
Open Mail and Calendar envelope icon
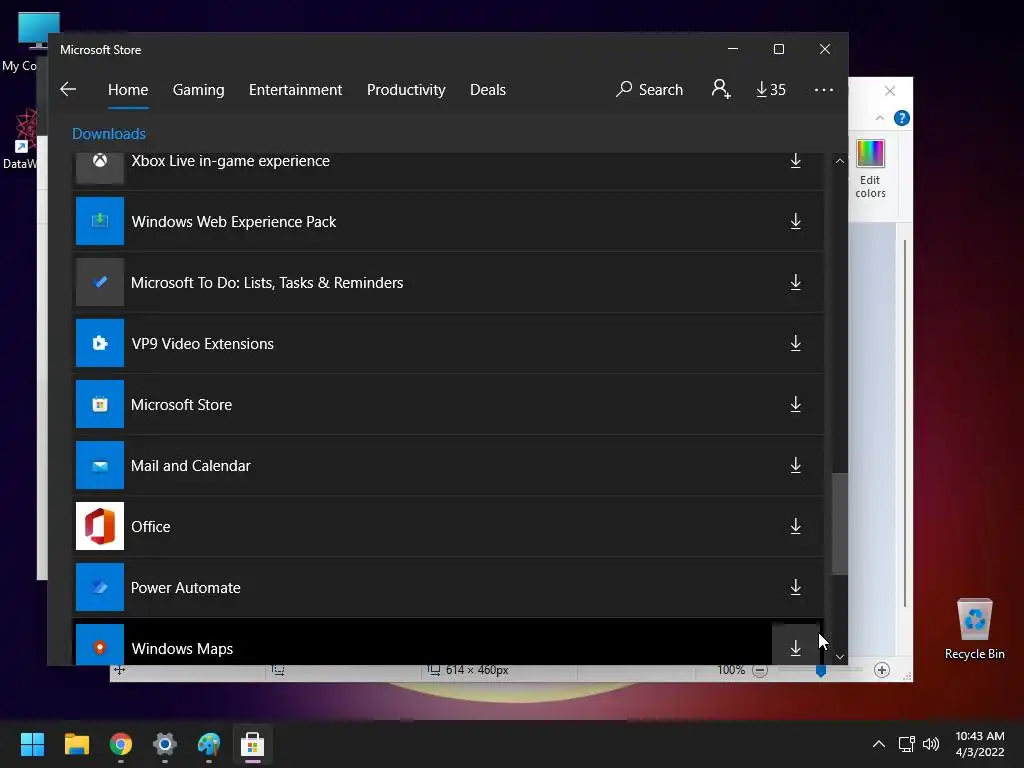100,466
